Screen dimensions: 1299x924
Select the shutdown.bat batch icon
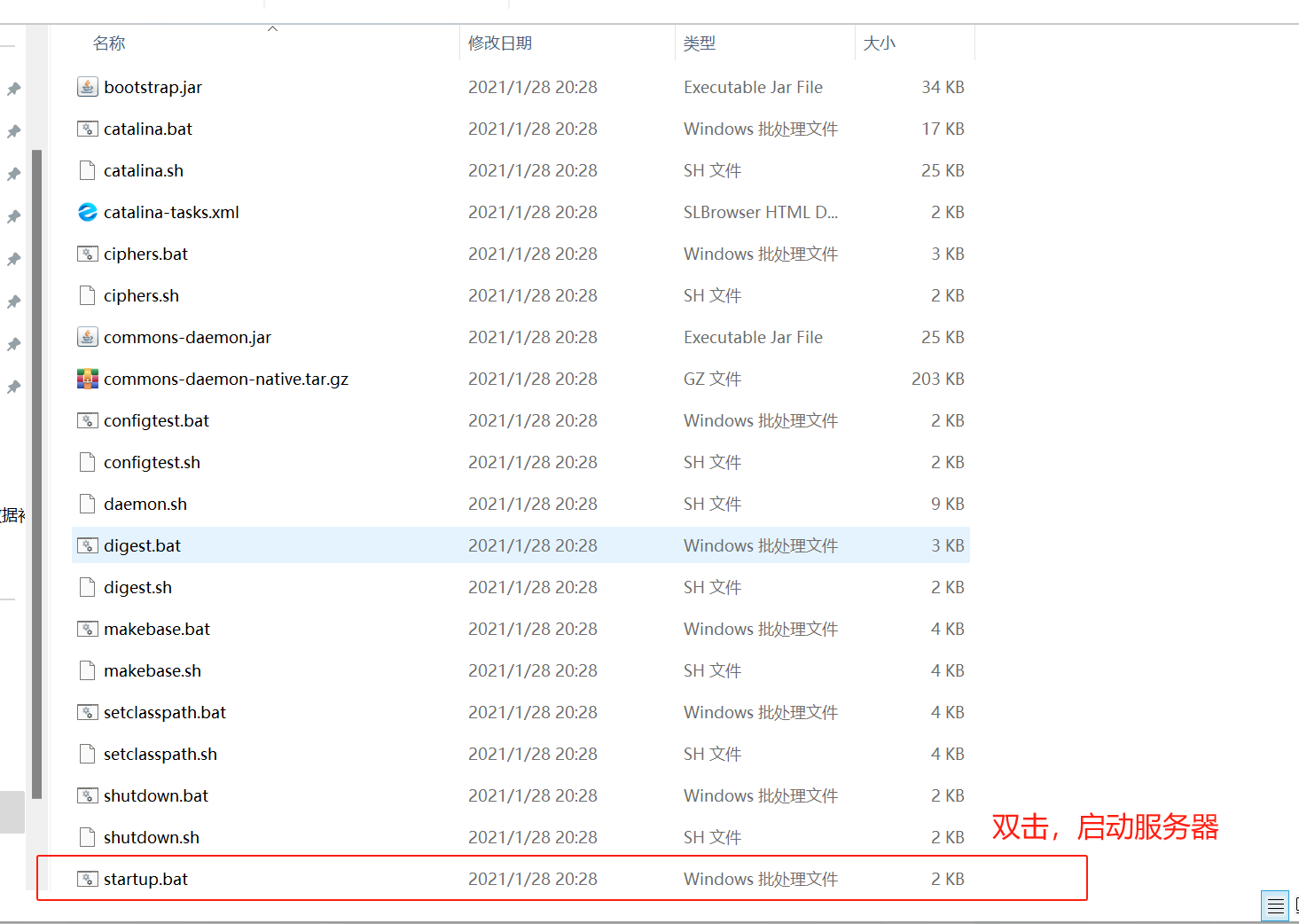click(87, 795)
